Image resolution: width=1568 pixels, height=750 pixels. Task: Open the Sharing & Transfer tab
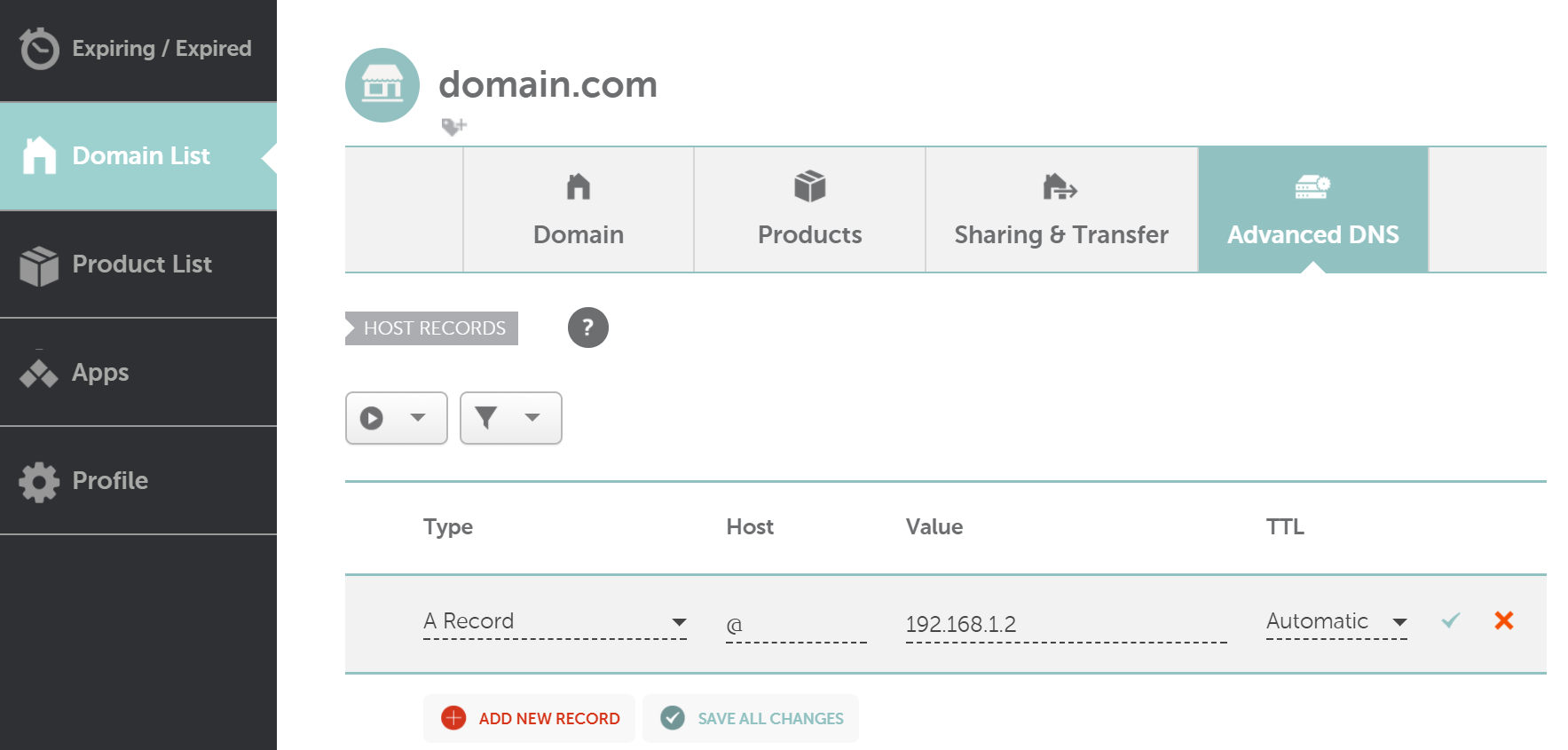[1061, 210]
